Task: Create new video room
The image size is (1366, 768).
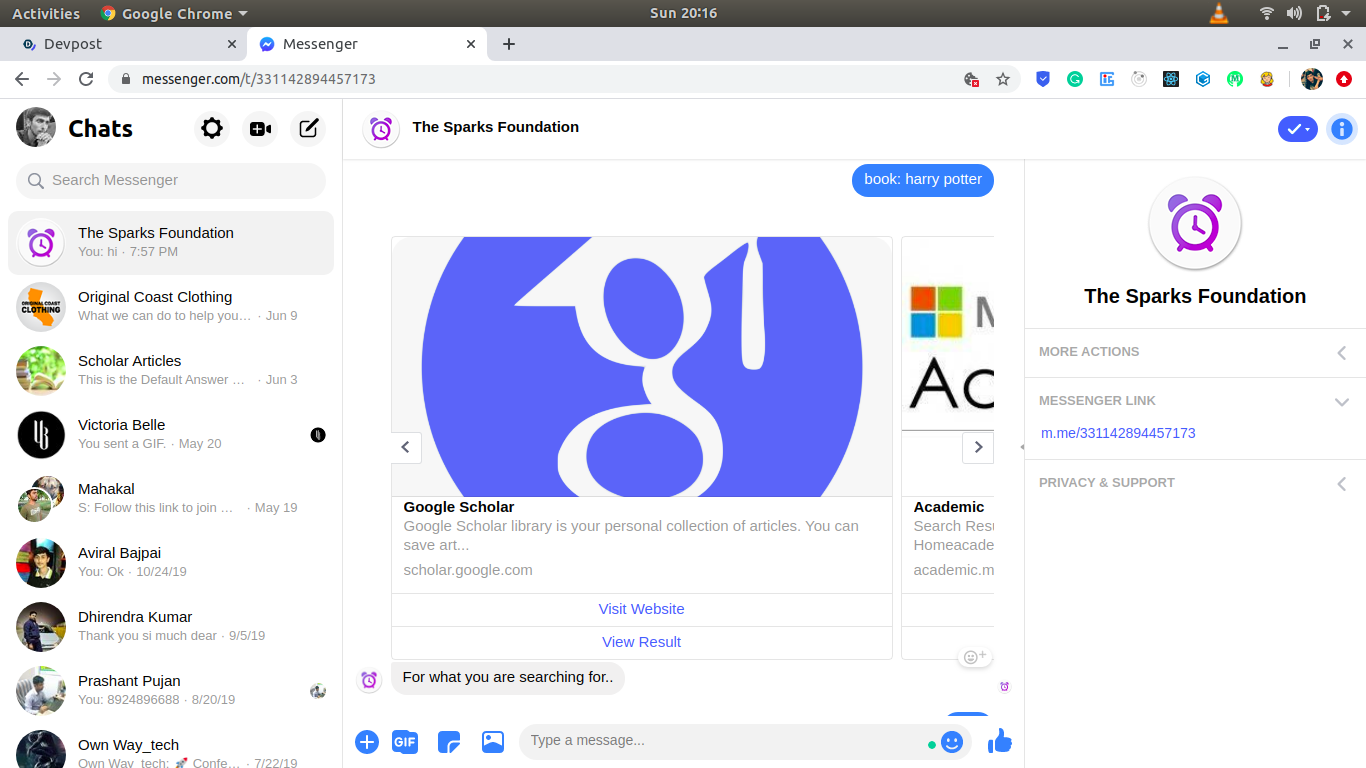Action: tap(260, 128)
